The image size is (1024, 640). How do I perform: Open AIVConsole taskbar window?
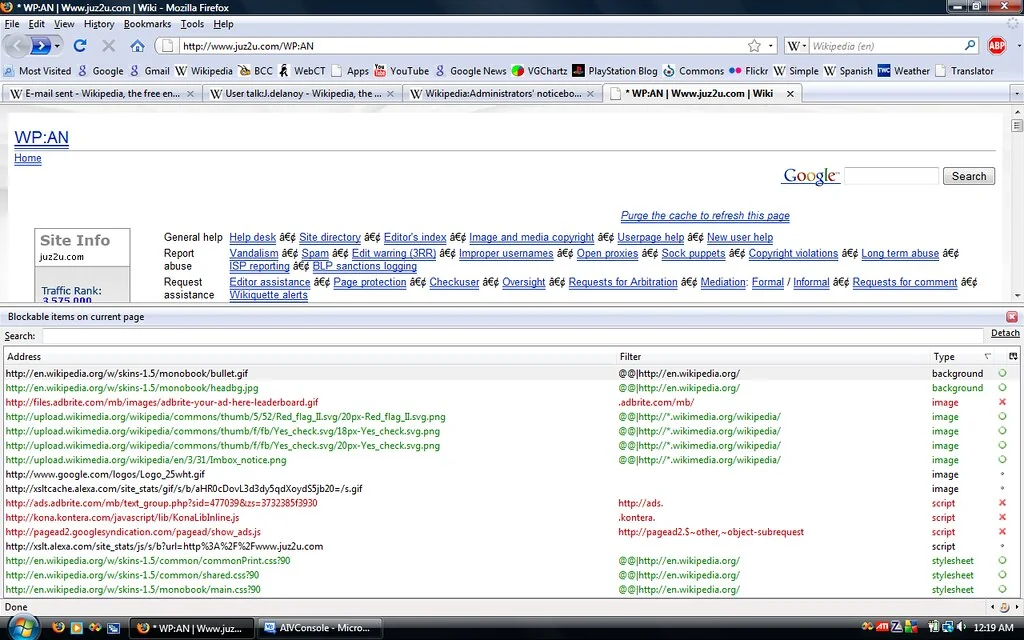[x=319, y=628]
